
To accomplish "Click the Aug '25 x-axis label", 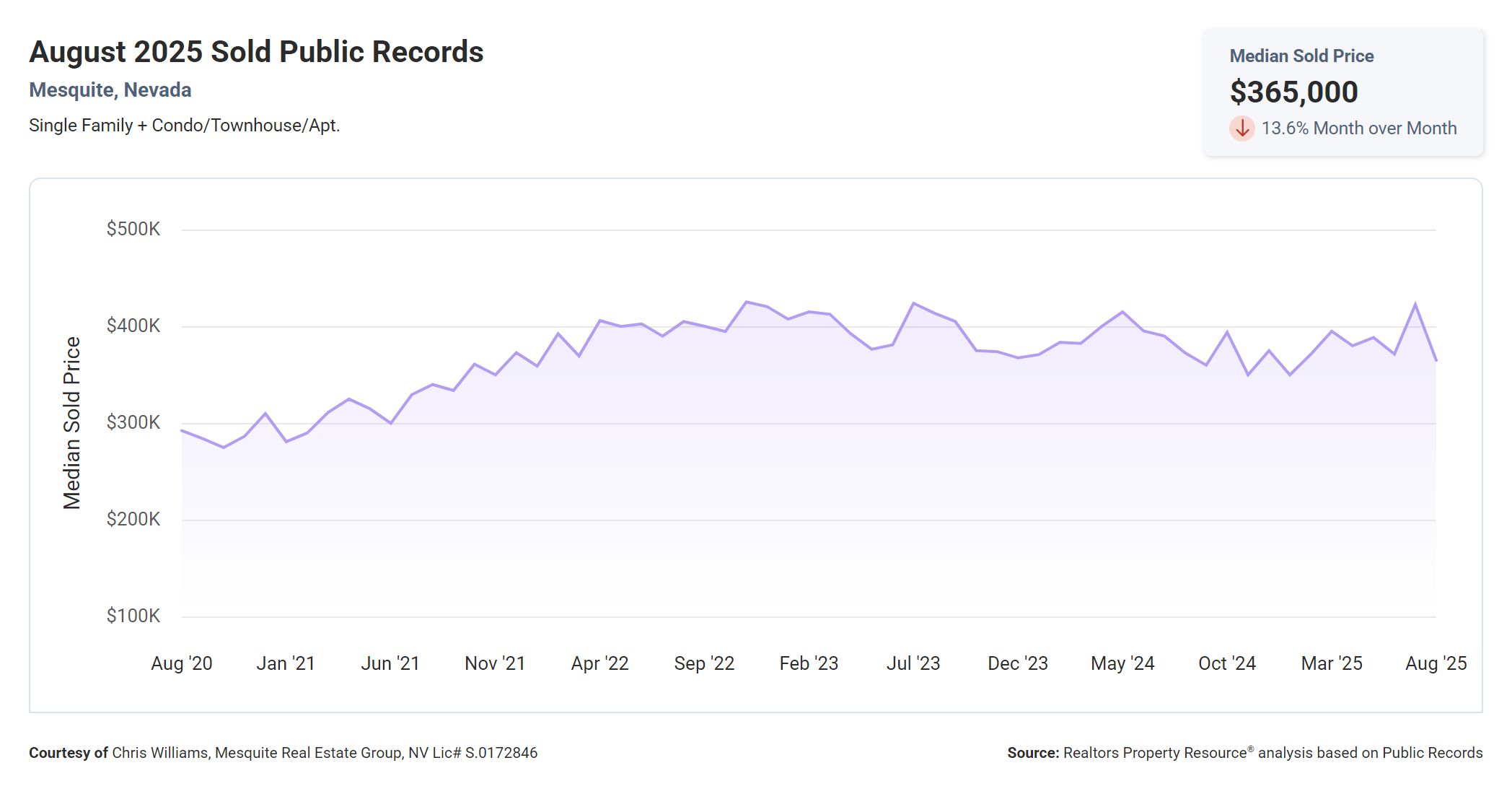I will click(x=1436, y=663).
